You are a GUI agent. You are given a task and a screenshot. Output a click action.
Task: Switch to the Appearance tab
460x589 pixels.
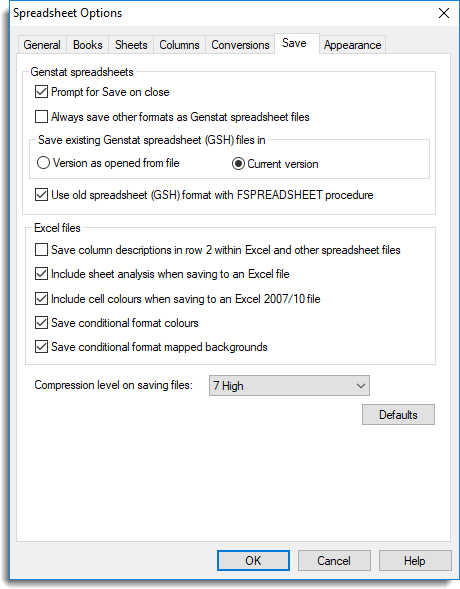[x=352, y=45]
